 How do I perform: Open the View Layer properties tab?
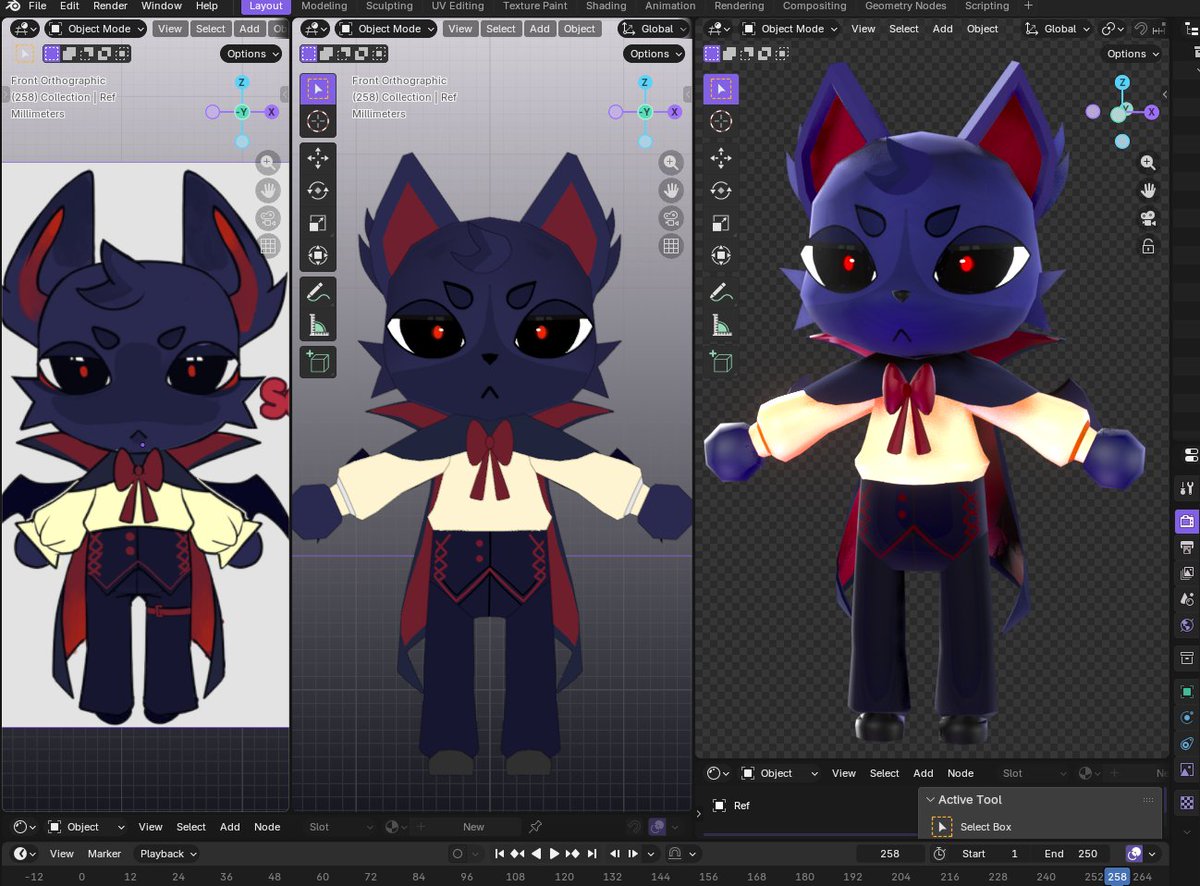[x=1187, y=573]
